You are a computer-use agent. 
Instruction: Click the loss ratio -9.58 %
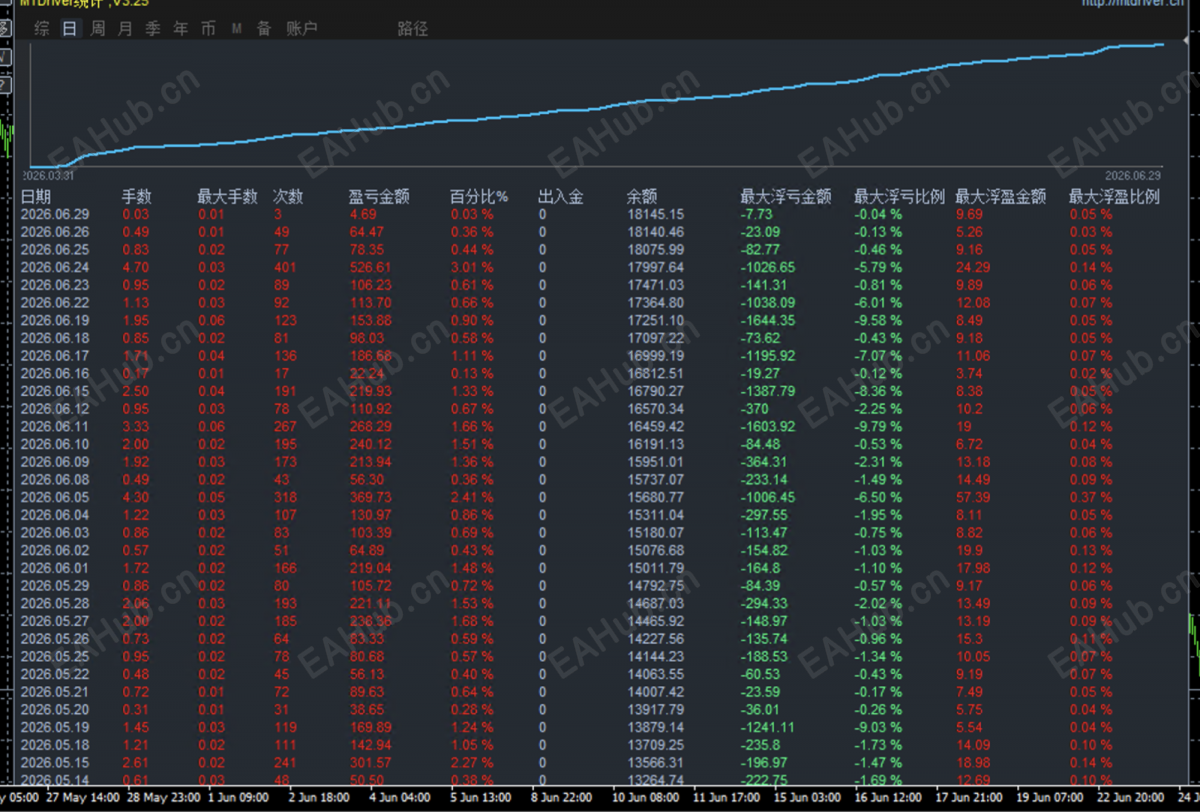(x=878, y=321)
